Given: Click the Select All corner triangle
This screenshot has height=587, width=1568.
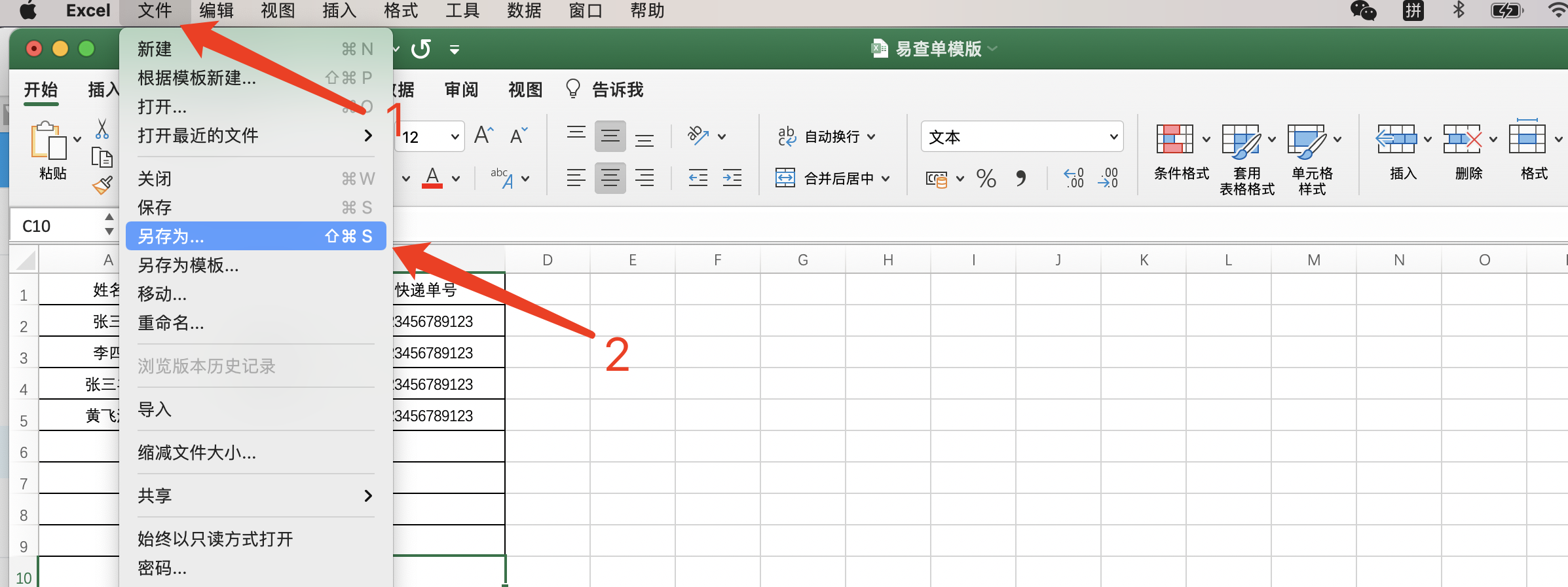Looking at the screenshot, I should tap(25, 260).
